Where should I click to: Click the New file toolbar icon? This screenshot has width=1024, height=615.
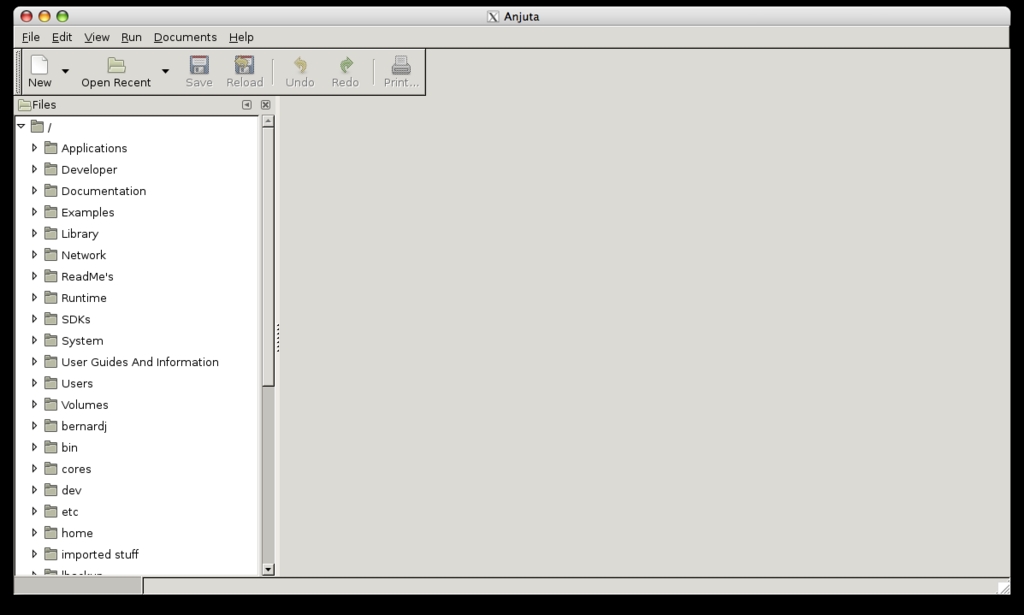click(39, 66)
